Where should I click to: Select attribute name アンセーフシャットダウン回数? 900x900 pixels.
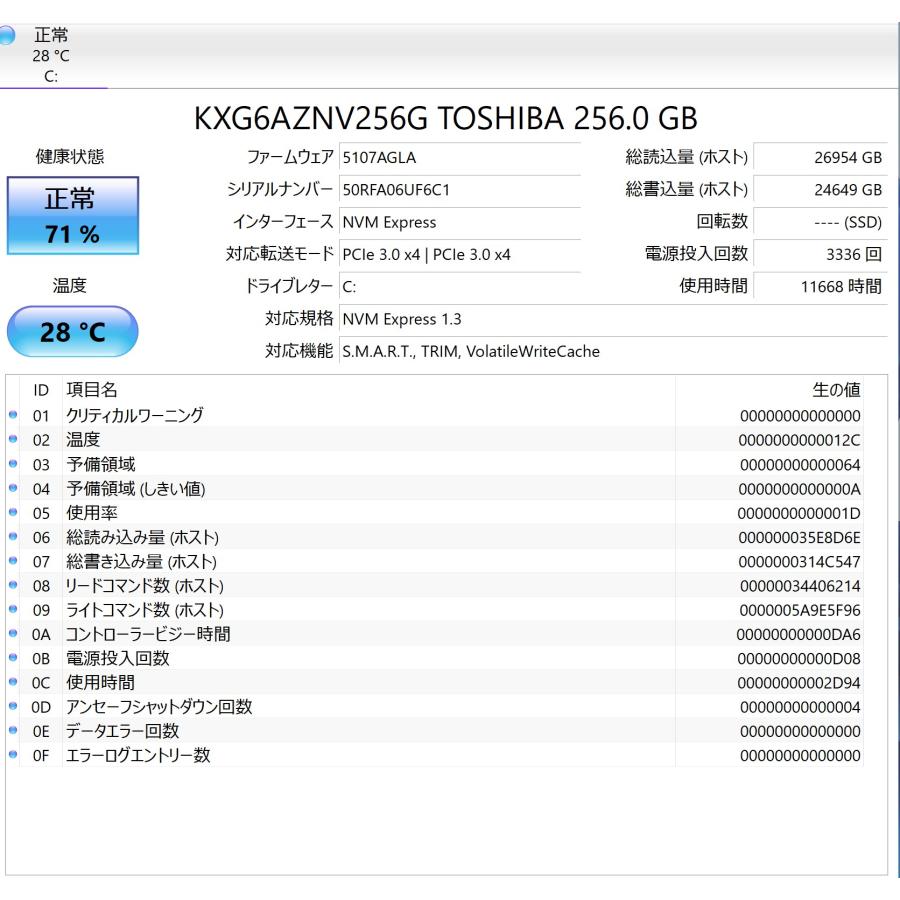(159, 707)
